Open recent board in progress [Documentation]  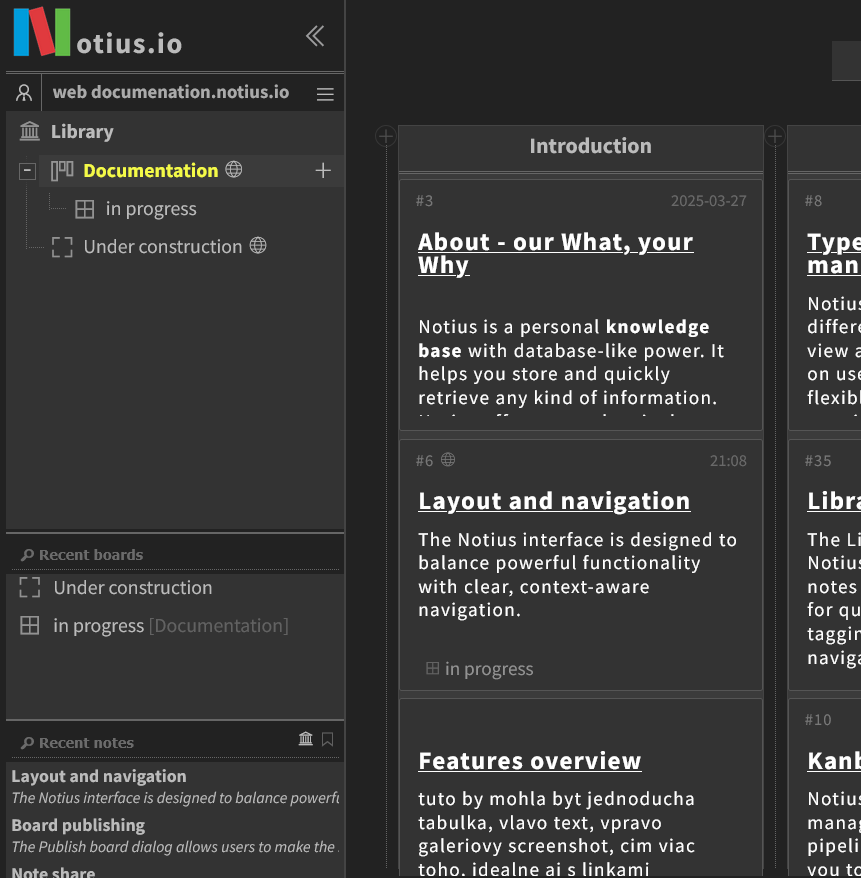(x=171, y=626)
